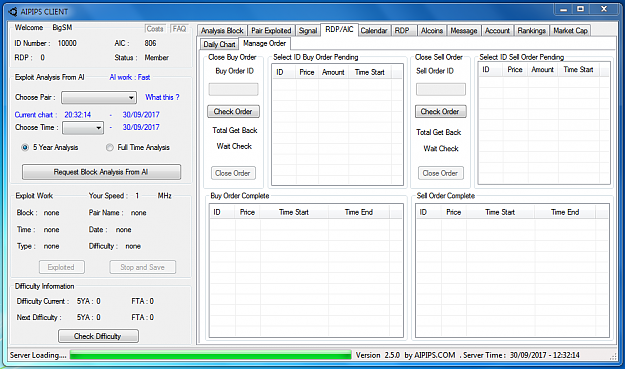The height and width of the screenshot is (369, 625).
Task: Click the window resize grip in status bar
Action: 614,356
